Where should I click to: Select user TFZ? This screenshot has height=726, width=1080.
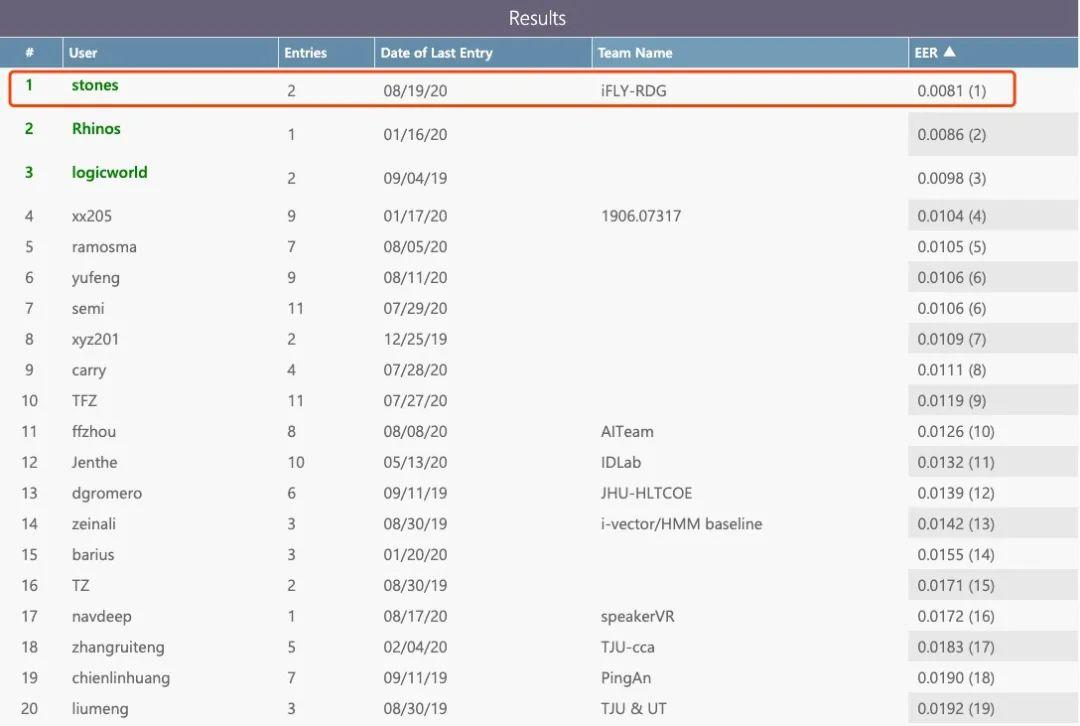[84, 401]
